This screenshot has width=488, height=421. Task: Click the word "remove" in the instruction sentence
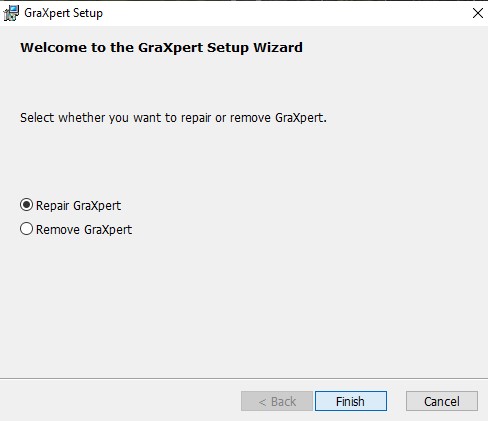tap(250, 118)
